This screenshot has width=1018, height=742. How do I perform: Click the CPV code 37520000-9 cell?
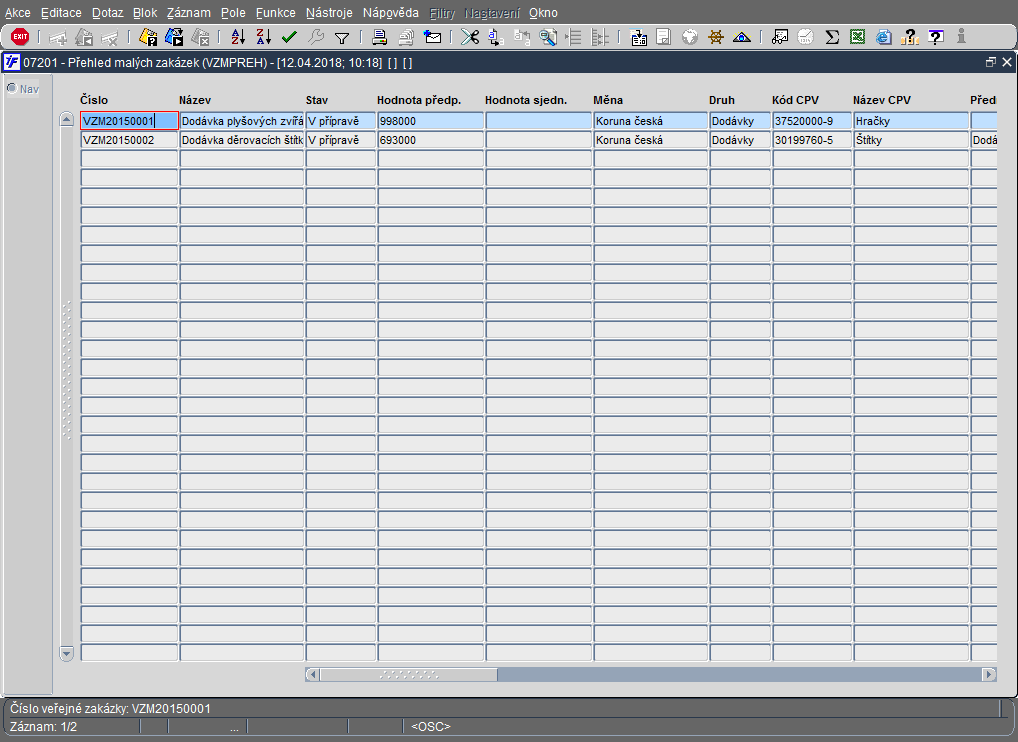[812, 121]
